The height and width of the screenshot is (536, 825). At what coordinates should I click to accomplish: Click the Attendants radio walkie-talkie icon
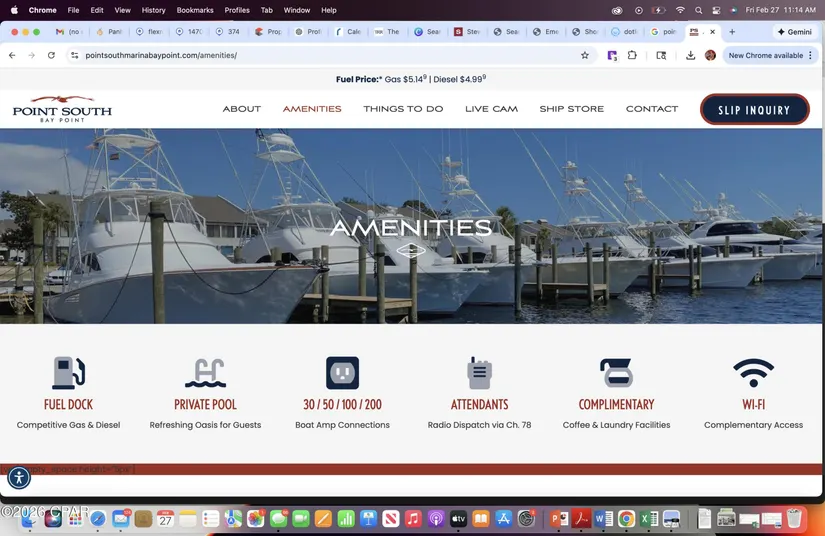(479, 373)
